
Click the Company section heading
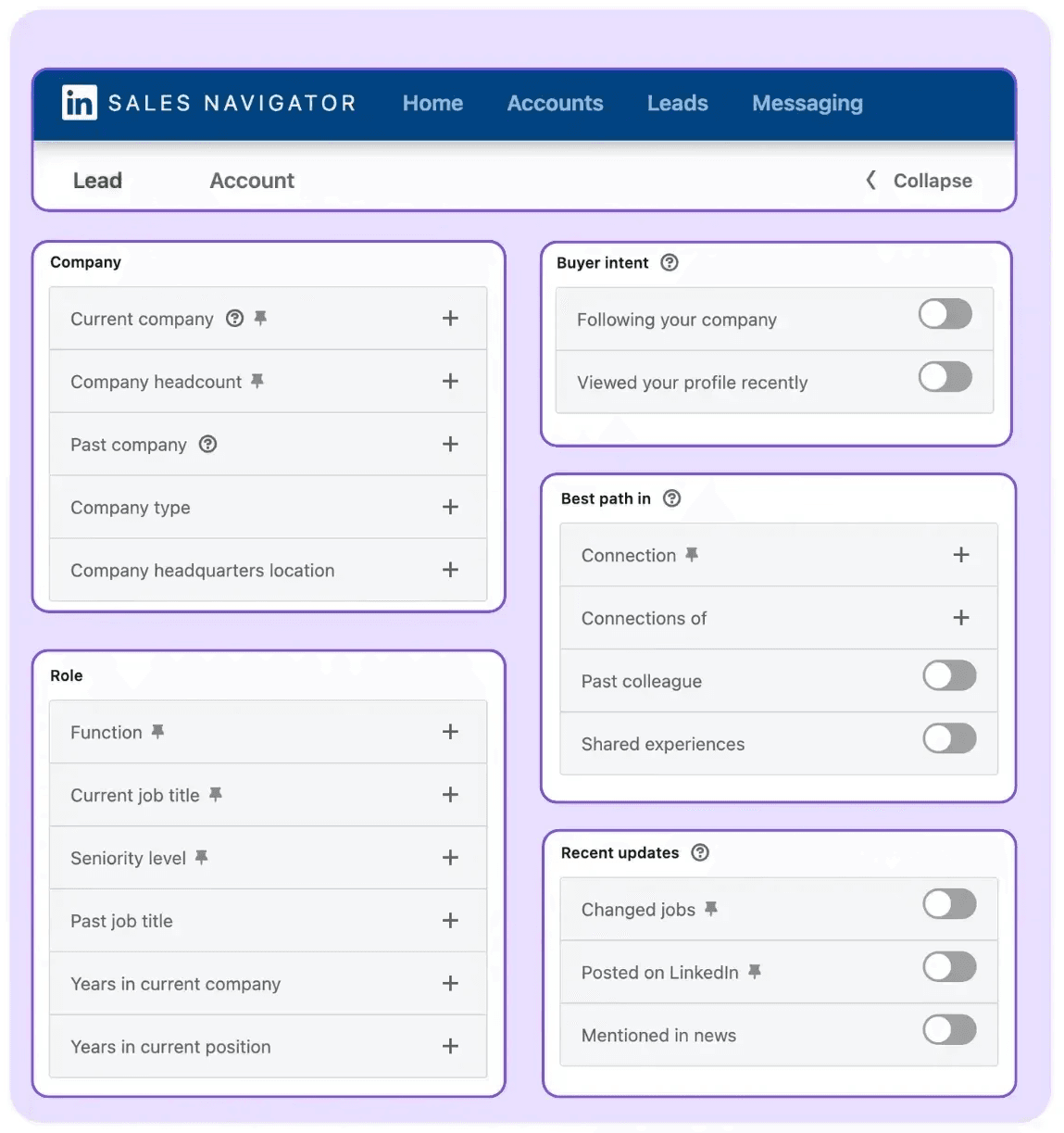point(85,262)
